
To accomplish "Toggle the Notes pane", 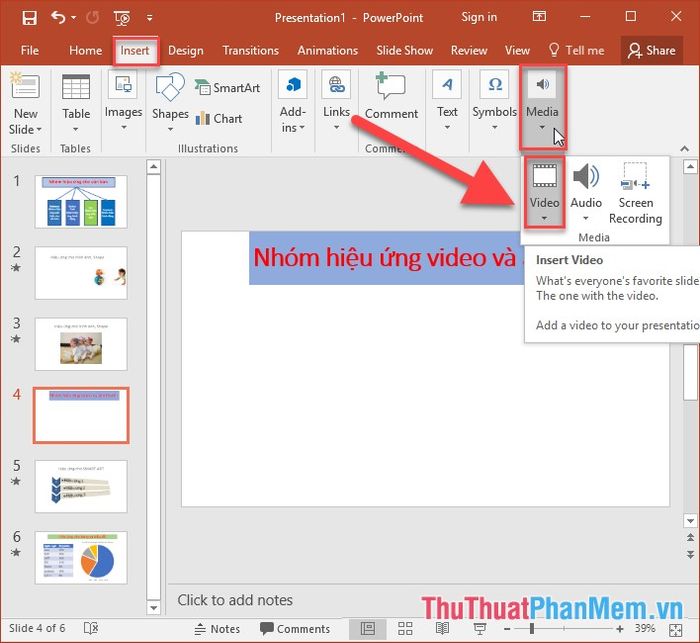I will [217, 629].
